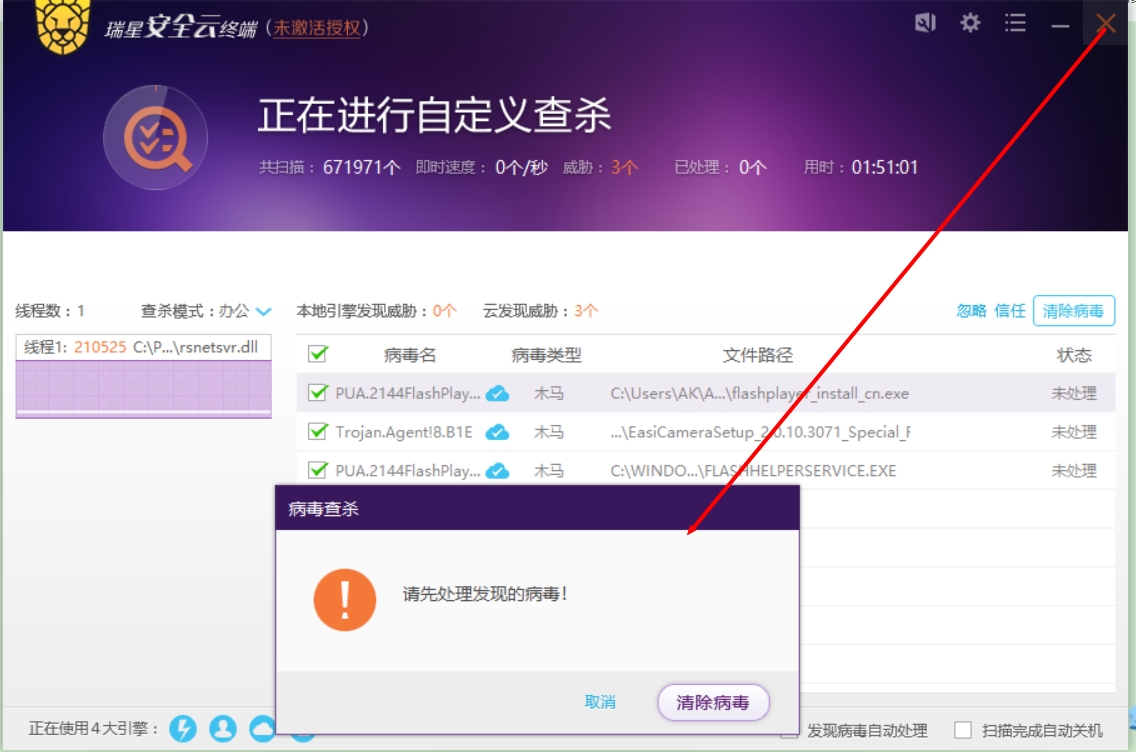1136x752 pixels.
Task: Click the 病毒类型 column header
Action: click(x=546, y=355)
